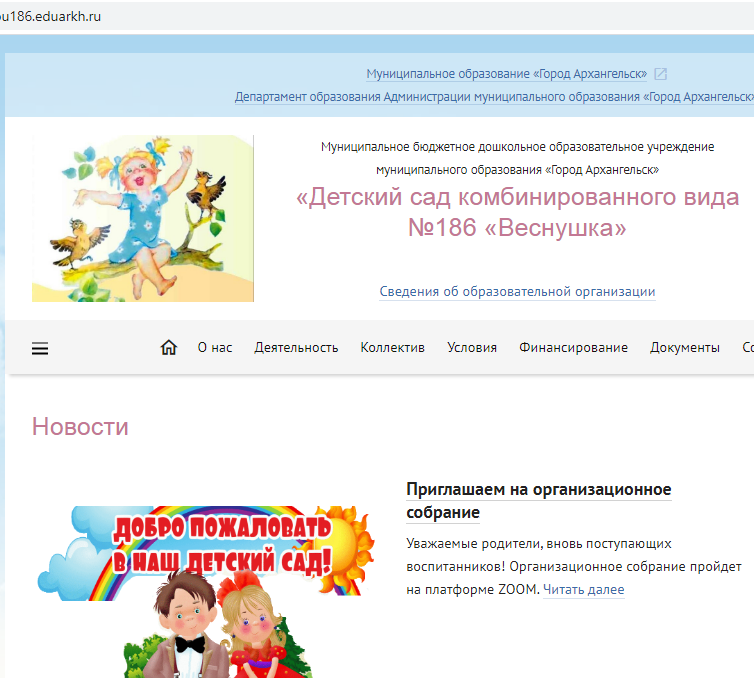
Task: Go to the «Условия» section
Action: click(x=472, y=348)
